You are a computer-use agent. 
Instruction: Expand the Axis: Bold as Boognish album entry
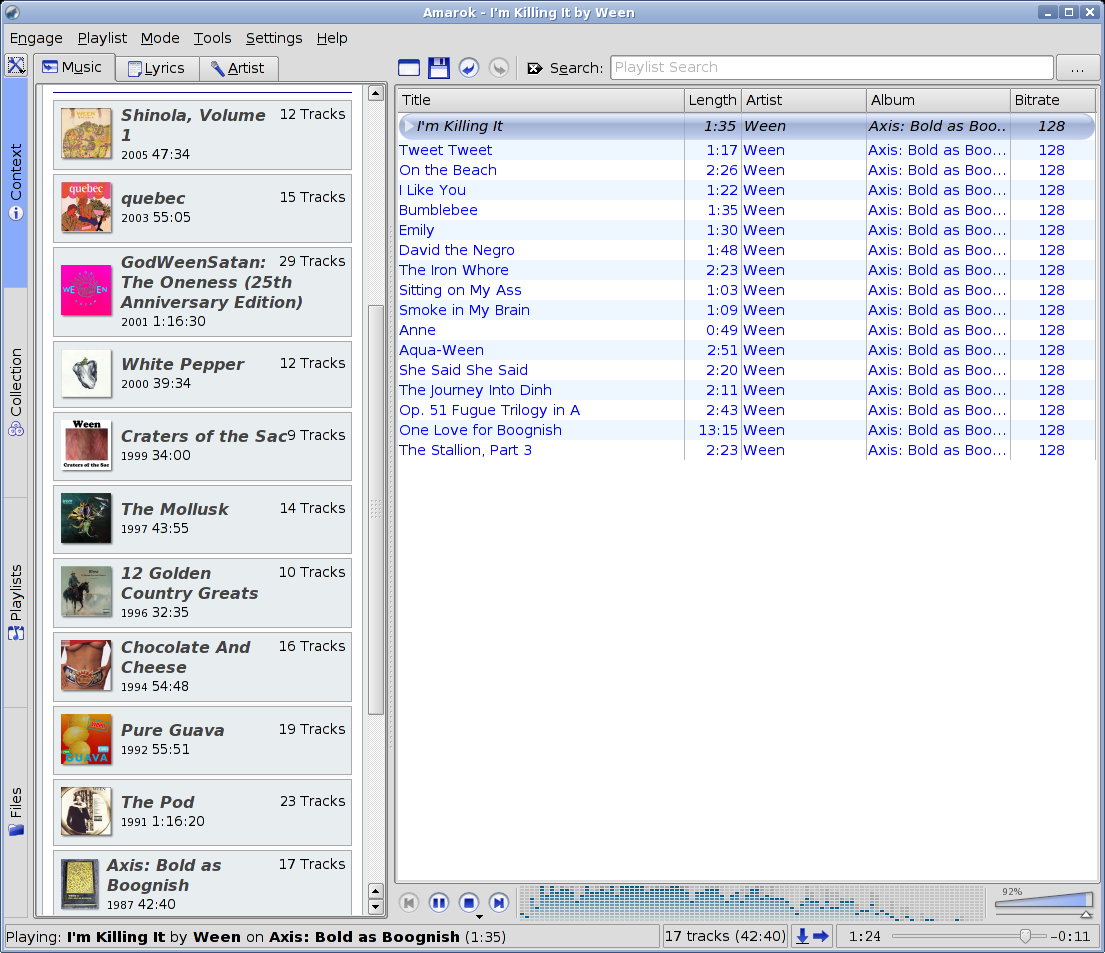tap(202, 883)
